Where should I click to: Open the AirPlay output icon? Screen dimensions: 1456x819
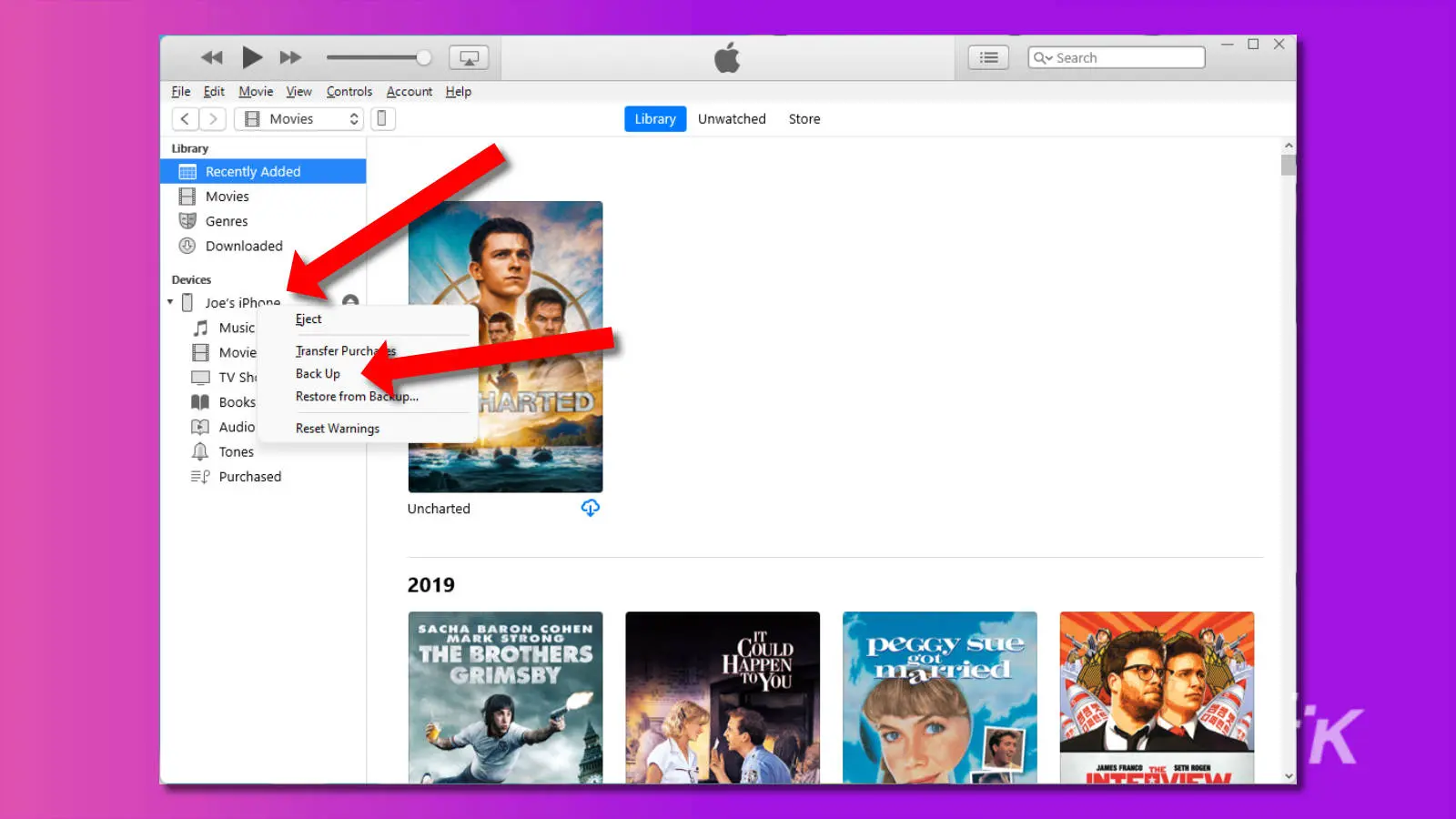point(469,57)
